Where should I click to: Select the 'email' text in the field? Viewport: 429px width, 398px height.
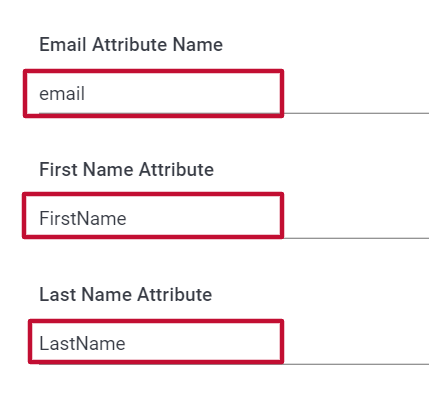(62, 94)
